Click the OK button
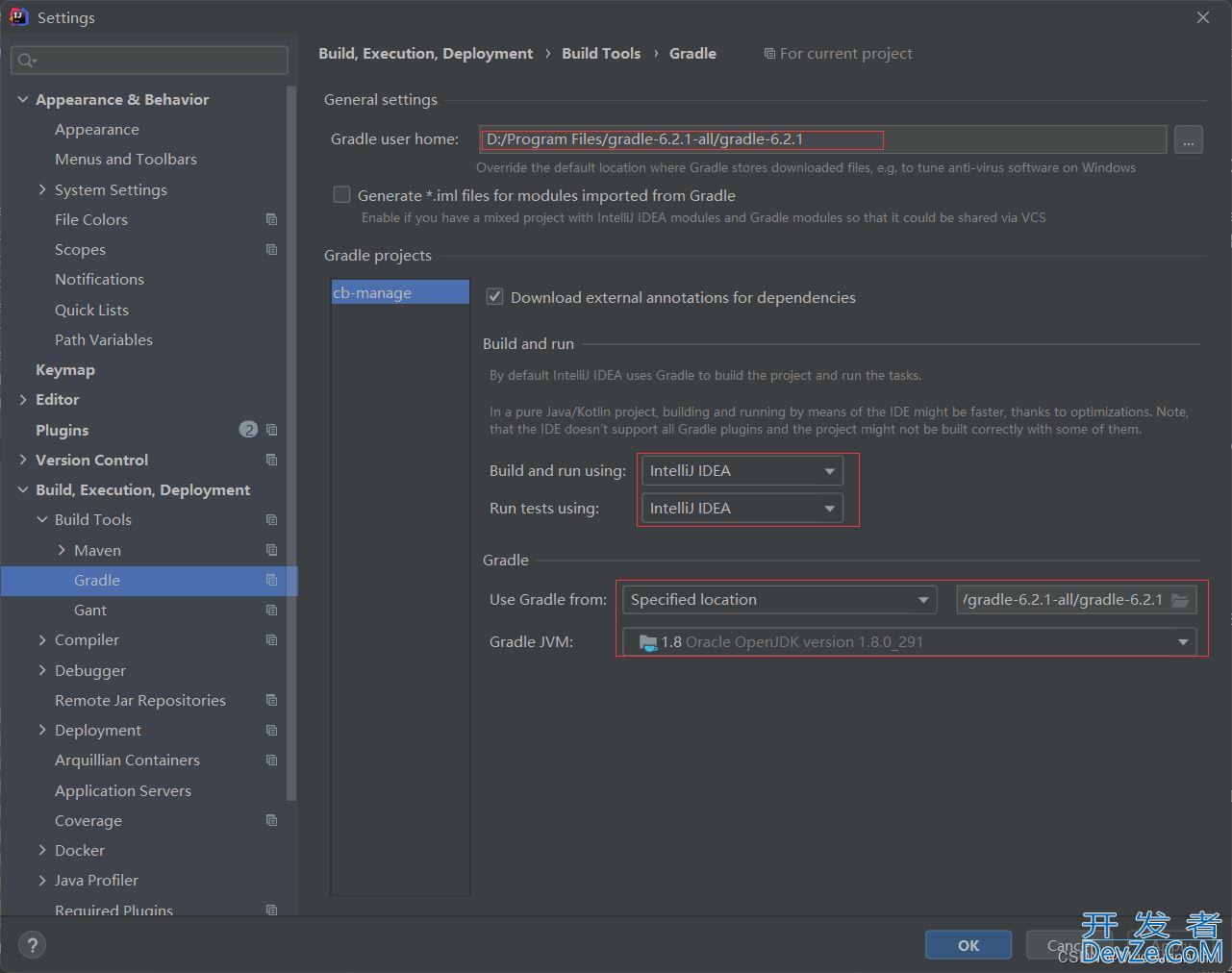 [x=968, y=945]
